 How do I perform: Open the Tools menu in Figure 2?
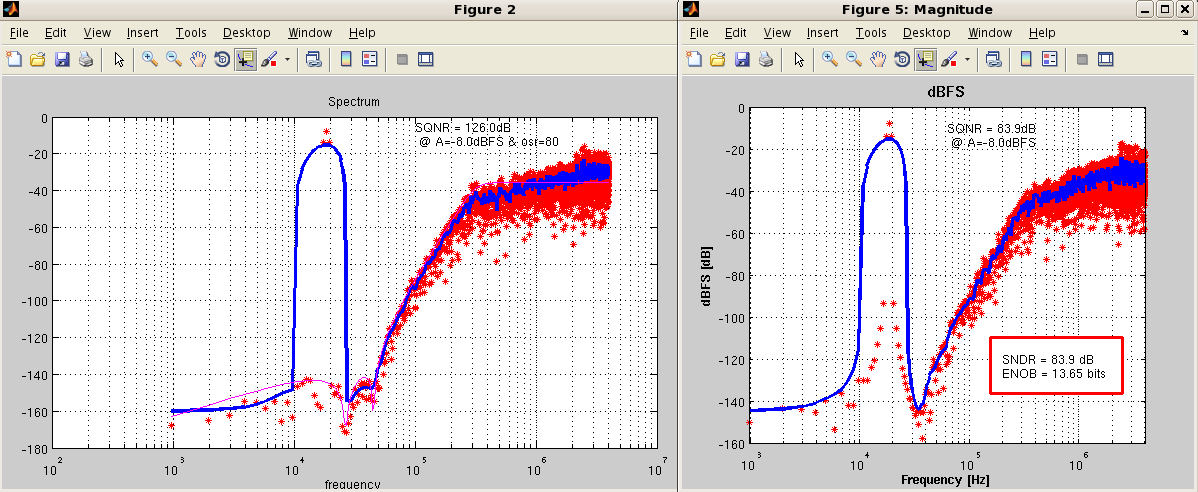tap(191, 33)
